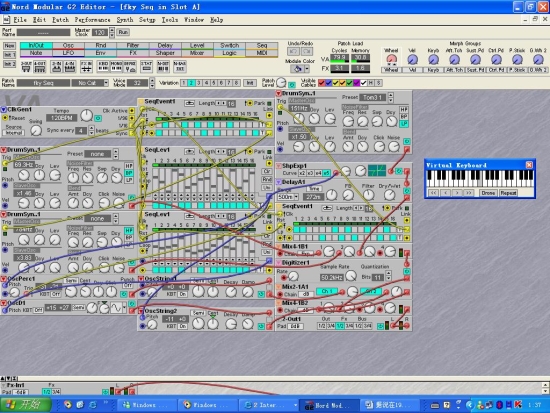Add the STAT module icon

[146, 66]
